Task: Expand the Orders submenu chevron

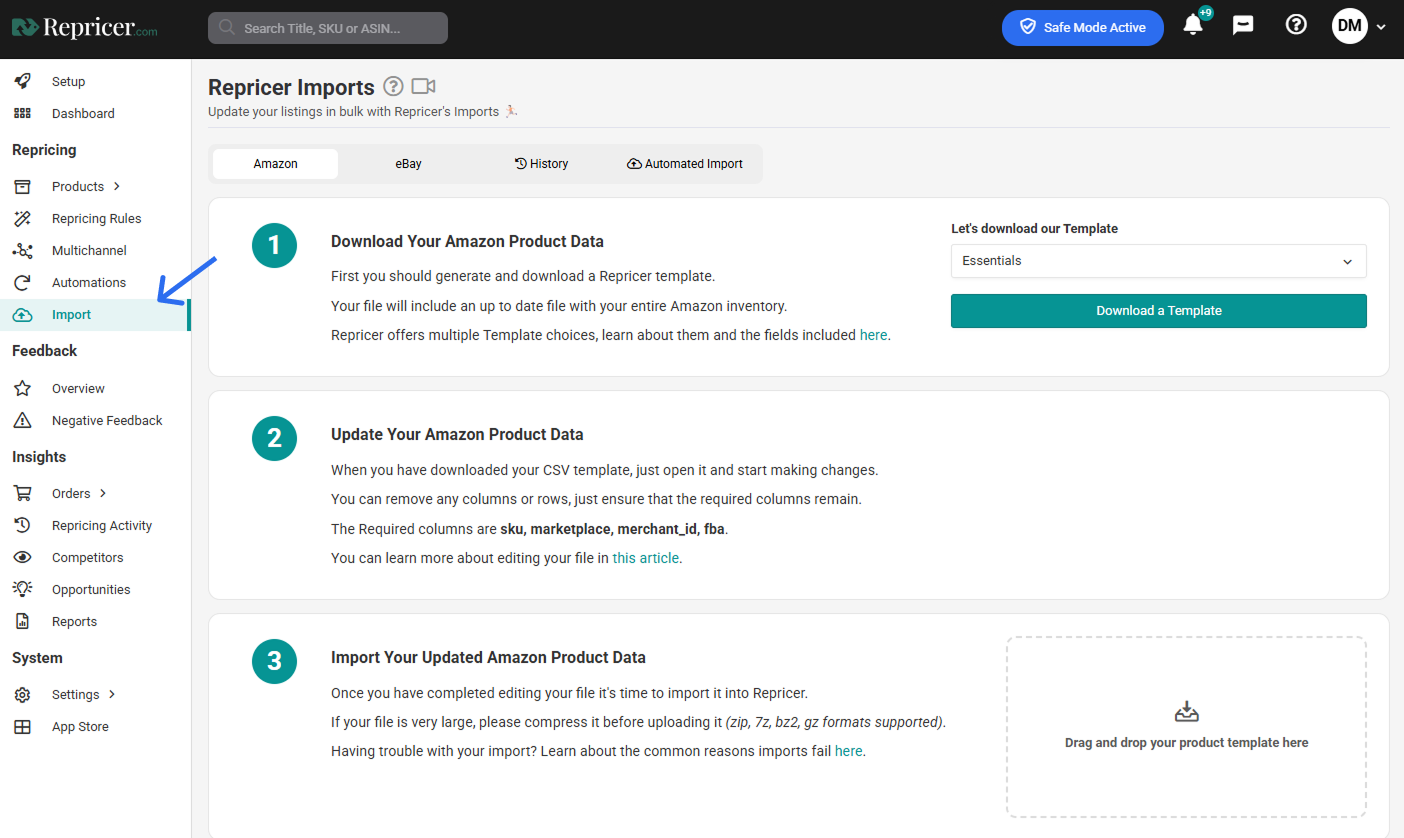Action: 103,493
